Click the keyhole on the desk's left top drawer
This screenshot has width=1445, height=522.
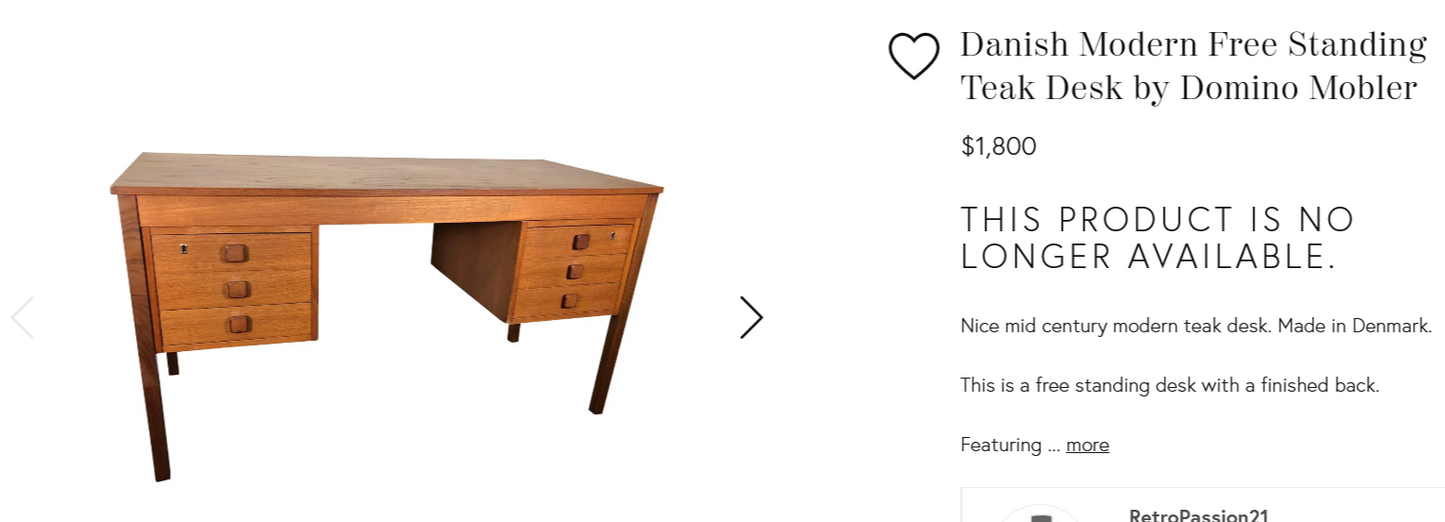(x=184, y=248)
